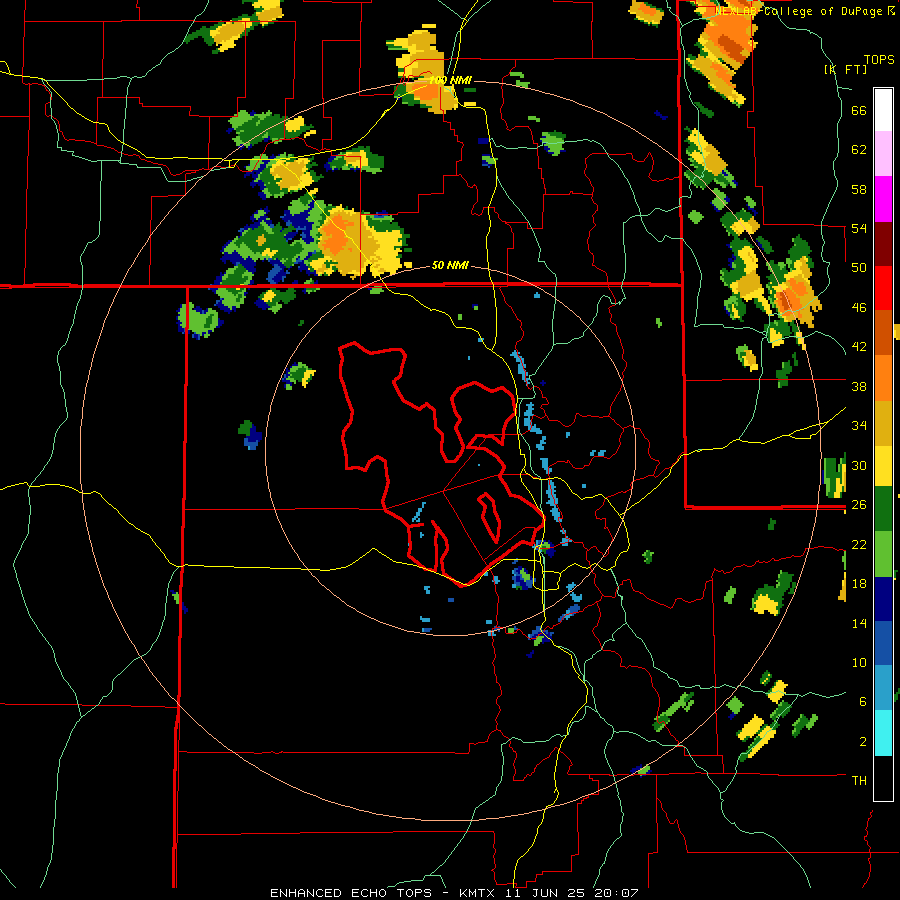This screenshot has height=900, width=900.
Task: Click the 34 legend value
Action: [x=859, y=426]
